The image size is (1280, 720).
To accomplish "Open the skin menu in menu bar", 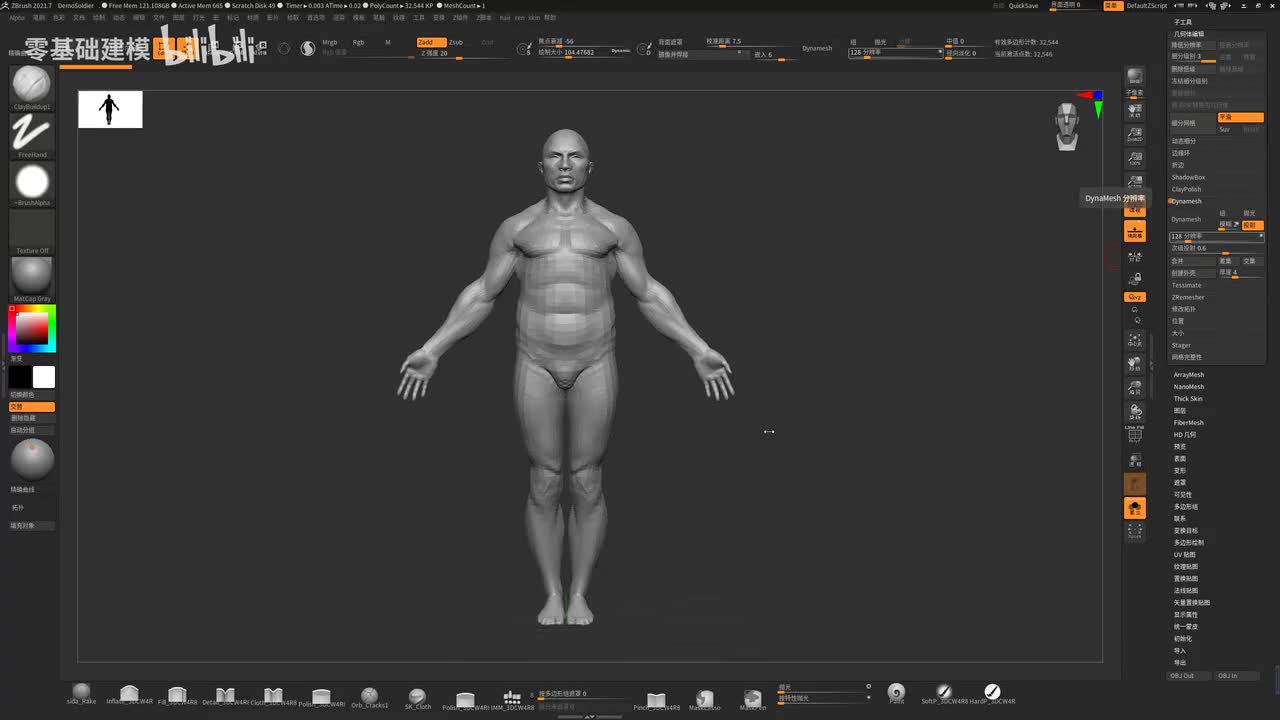I will [534, 17].
